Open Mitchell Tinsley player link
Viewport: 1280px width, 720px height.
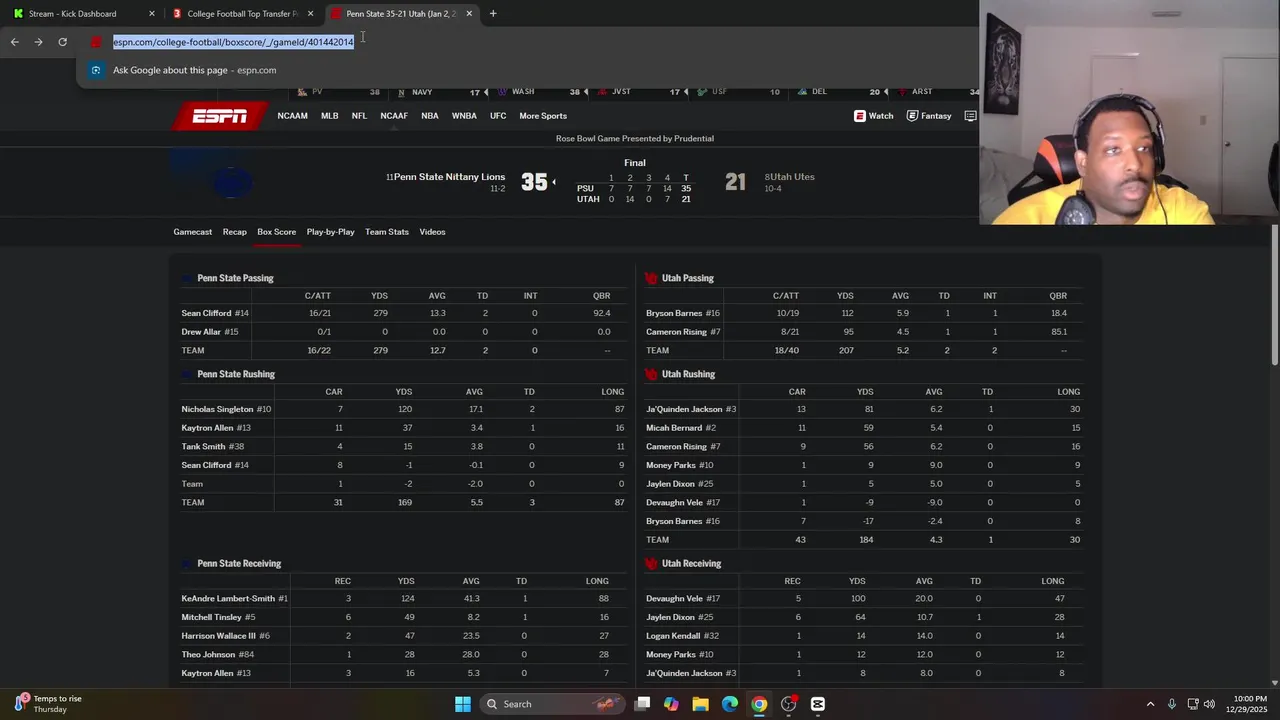point(211,618)
